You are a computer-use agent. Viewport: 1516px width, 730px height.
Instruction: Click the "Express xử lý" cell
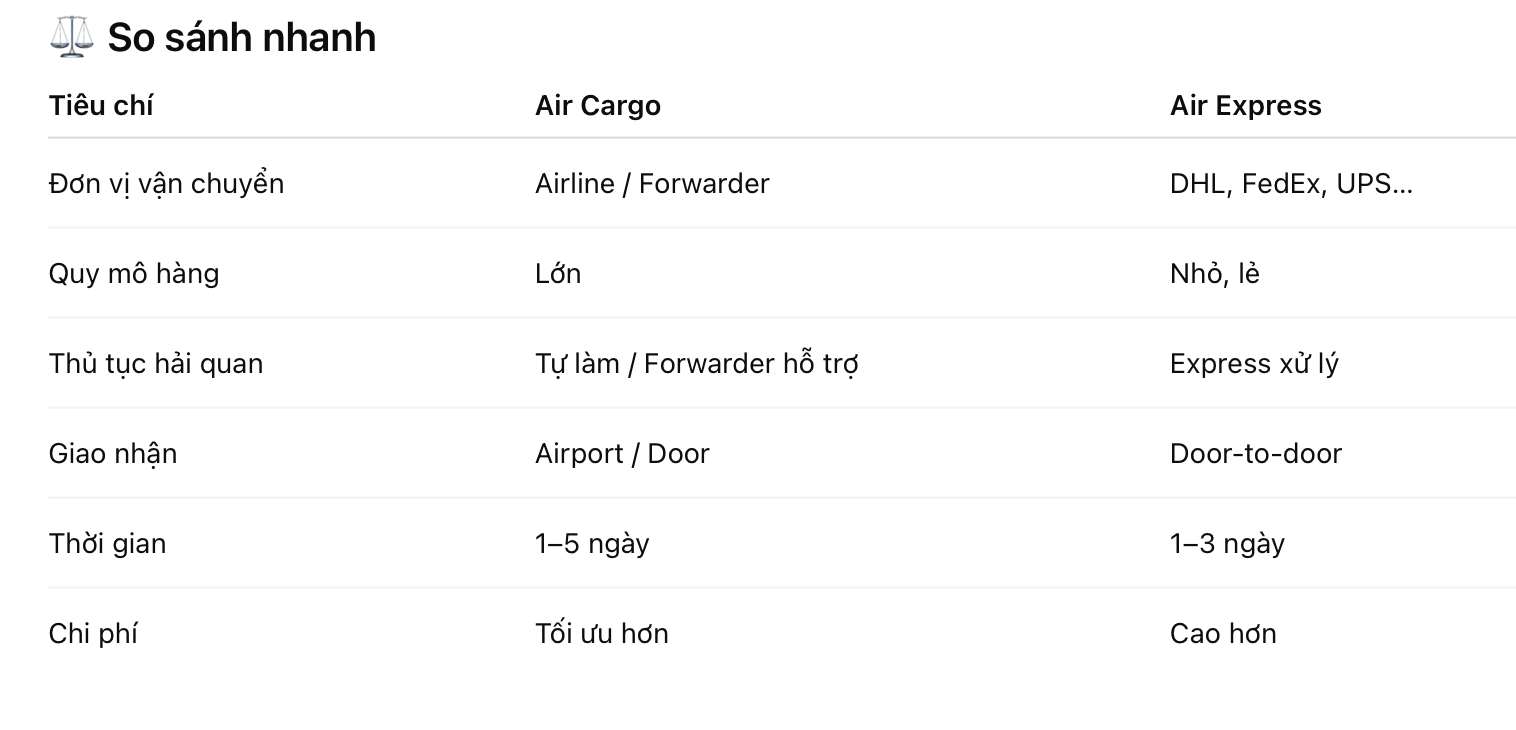pos(1254,364)
